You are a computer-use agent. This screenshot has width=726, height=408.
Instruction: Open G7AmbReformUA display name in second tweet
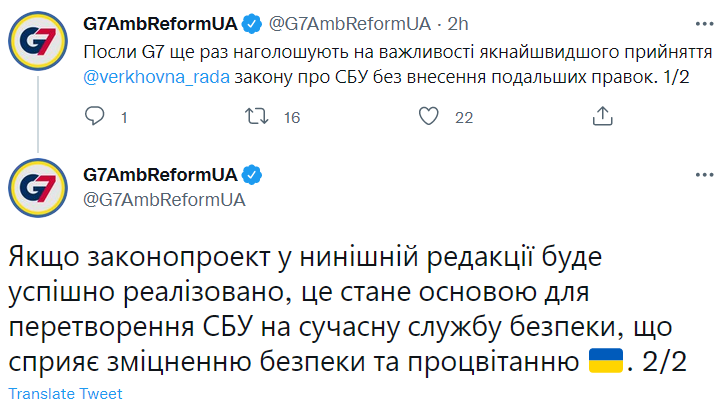click(x=160, y=174)
